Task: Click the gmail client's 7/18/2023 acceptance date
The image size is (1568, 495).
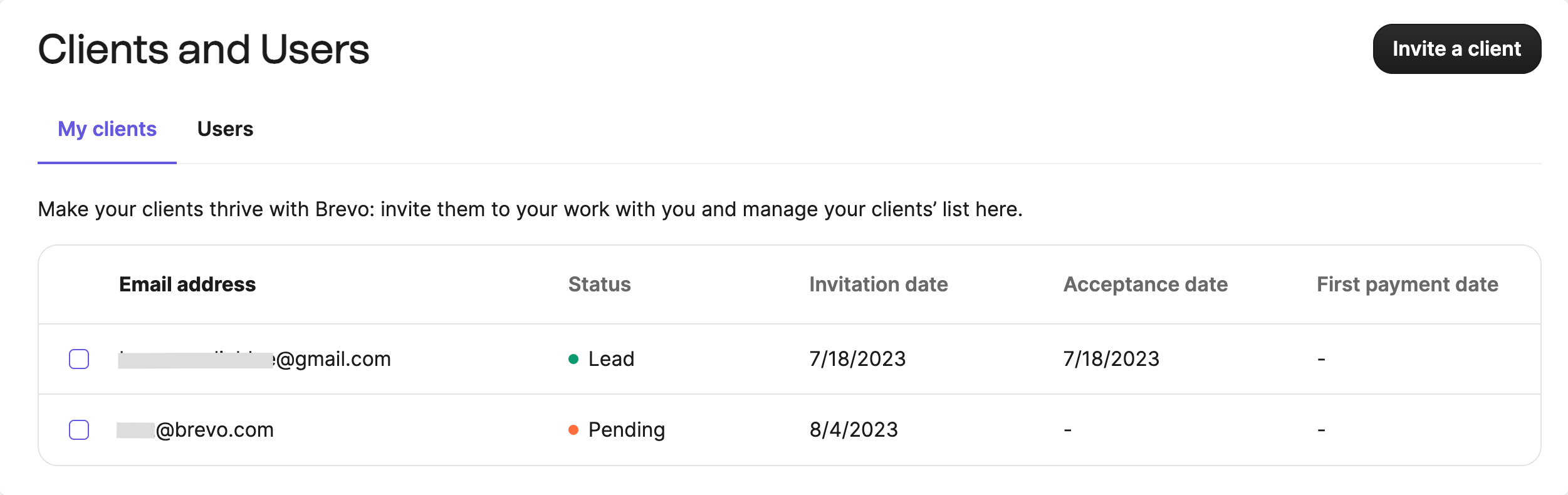Action: click(x=1111, y=359)
